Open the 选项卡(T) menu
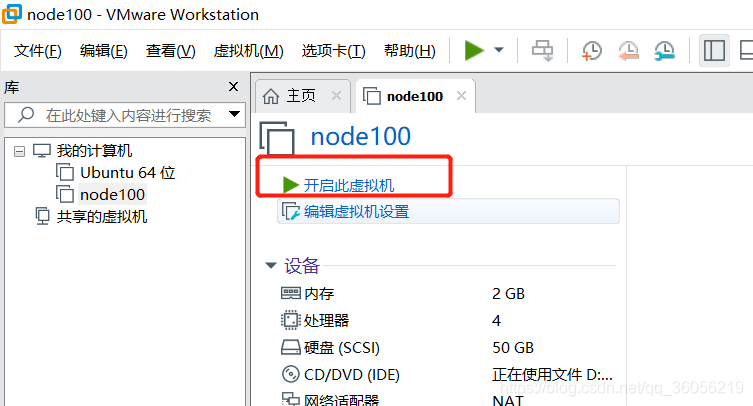753x406 pixels. [333, 50]
